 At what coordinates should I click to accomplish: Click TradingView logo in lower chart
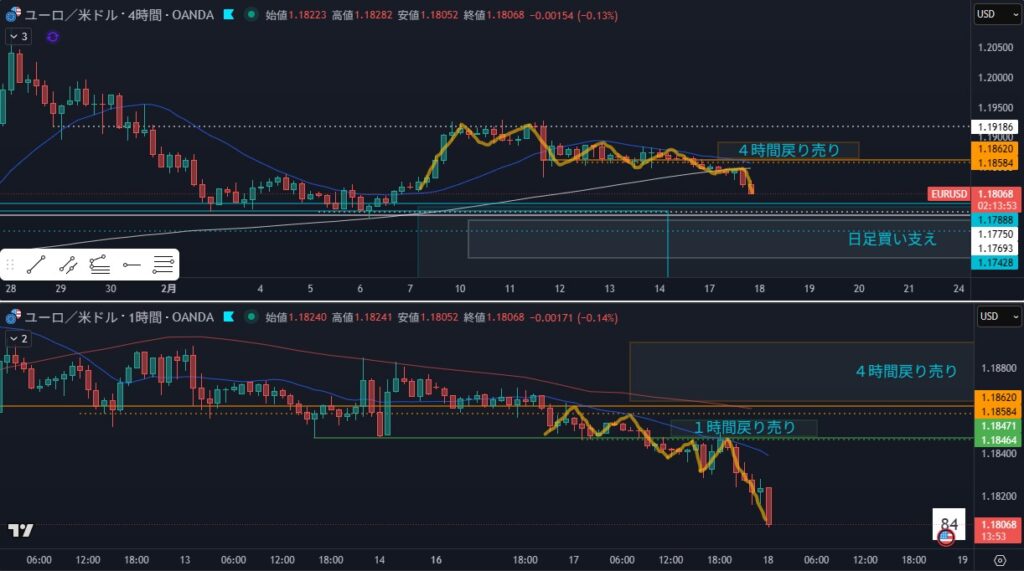pyautogui.click(x=19, y=530)
